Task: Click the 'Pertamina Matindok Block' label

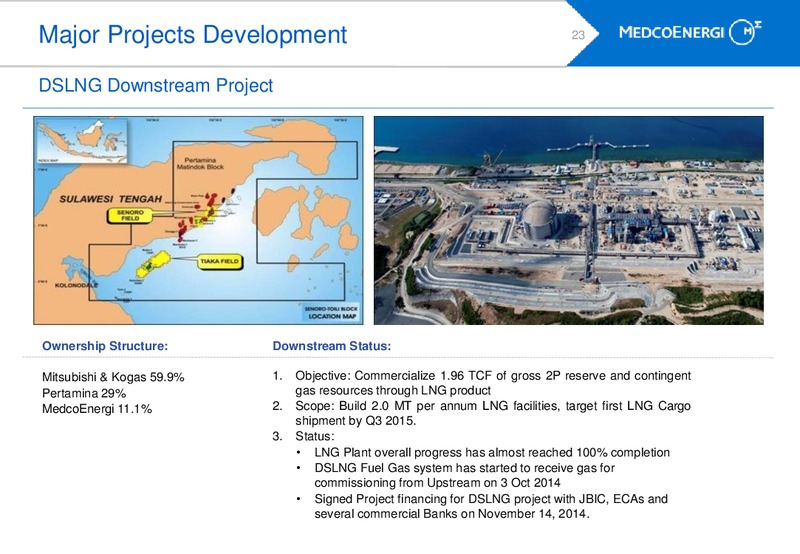Action: pos(200,163)
